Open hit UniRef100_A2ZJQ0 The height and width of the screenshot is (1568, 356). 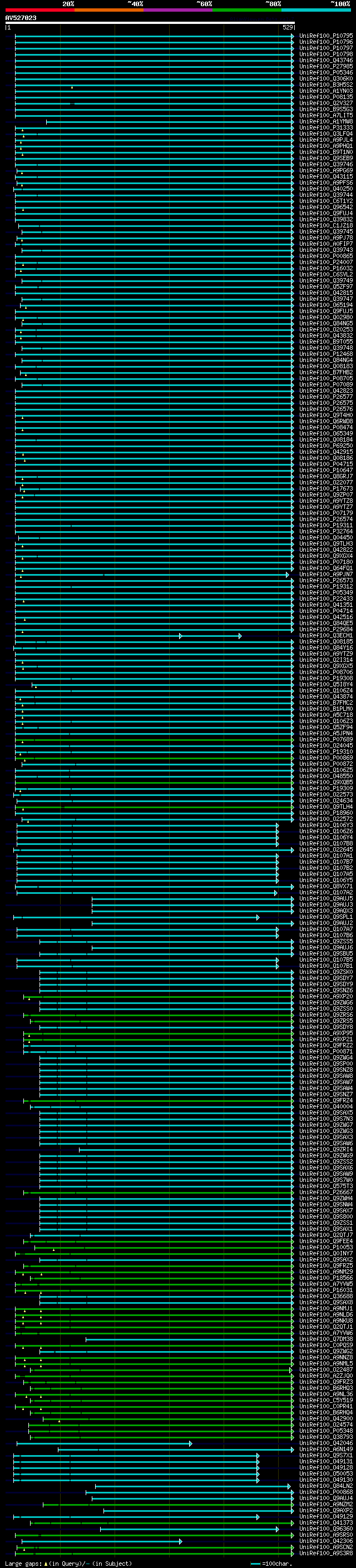[x=325, y=1376]
